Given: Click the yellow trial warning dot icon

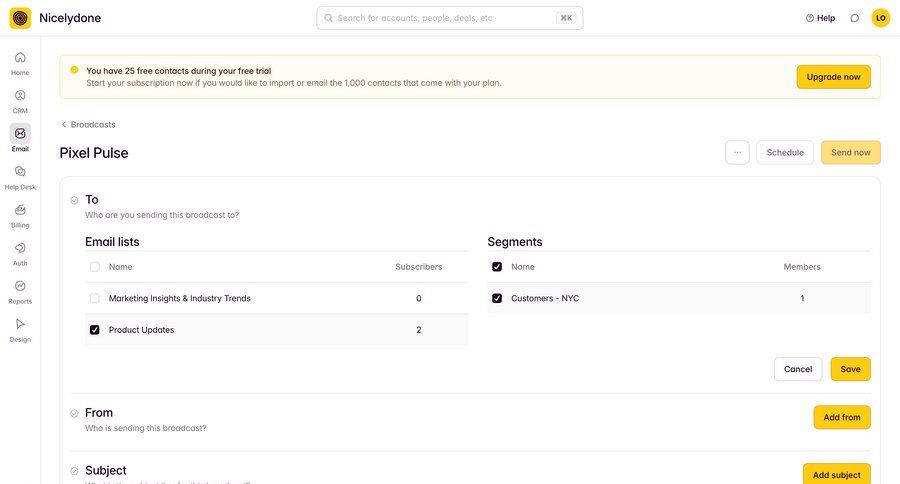Looking at the screenshot, I should (74, 70).
